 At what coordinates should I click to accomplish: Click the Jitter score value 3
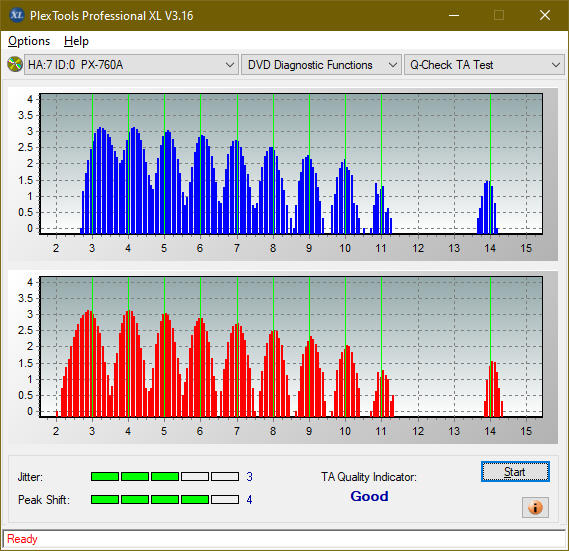pos(249,477)
